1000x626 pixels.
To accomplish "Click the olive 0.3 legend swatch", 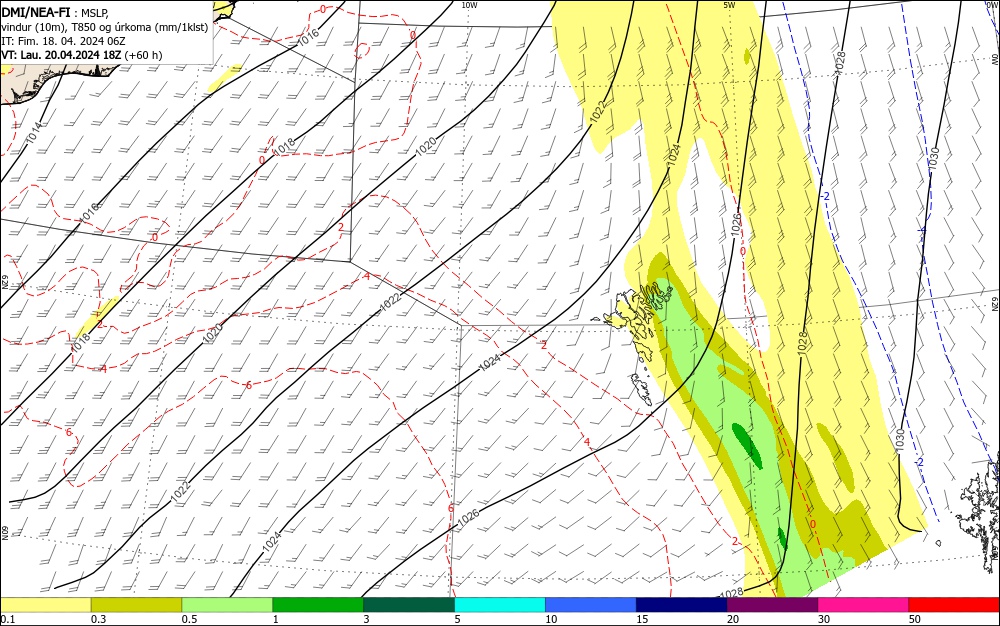I will [x=136, y=605].
